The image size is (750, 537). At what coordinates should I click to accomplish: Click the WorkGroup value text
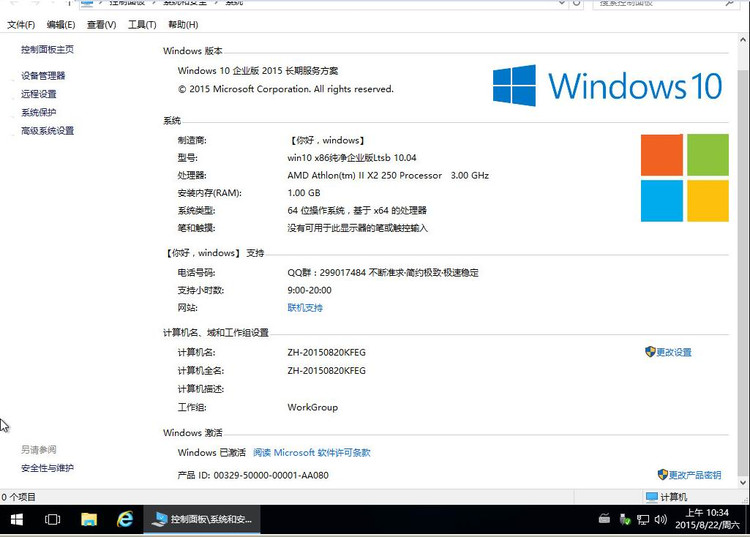tap(312, 407)
